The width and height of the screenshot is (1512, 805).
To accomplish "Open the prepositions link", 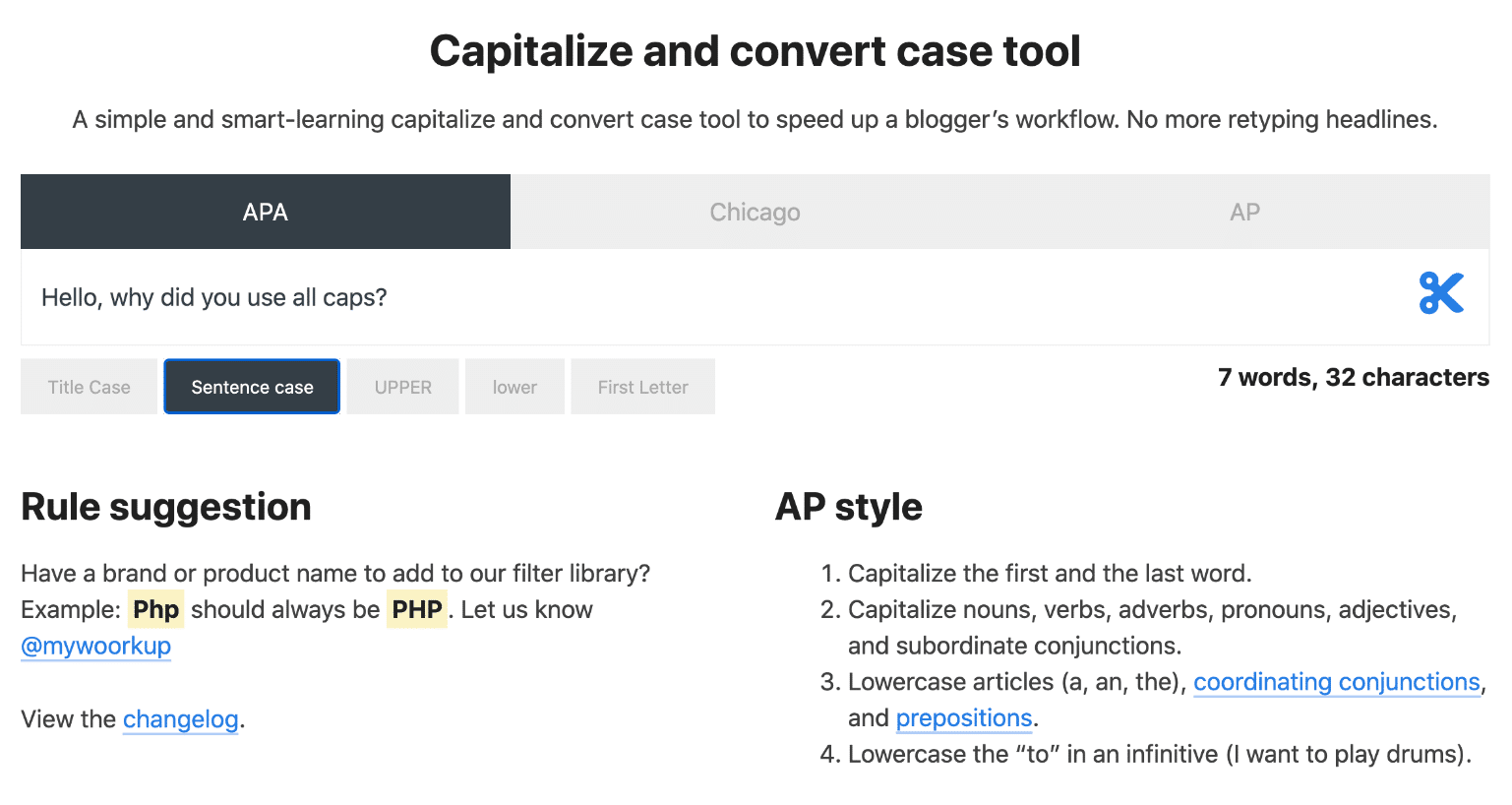I will [963, 718].
